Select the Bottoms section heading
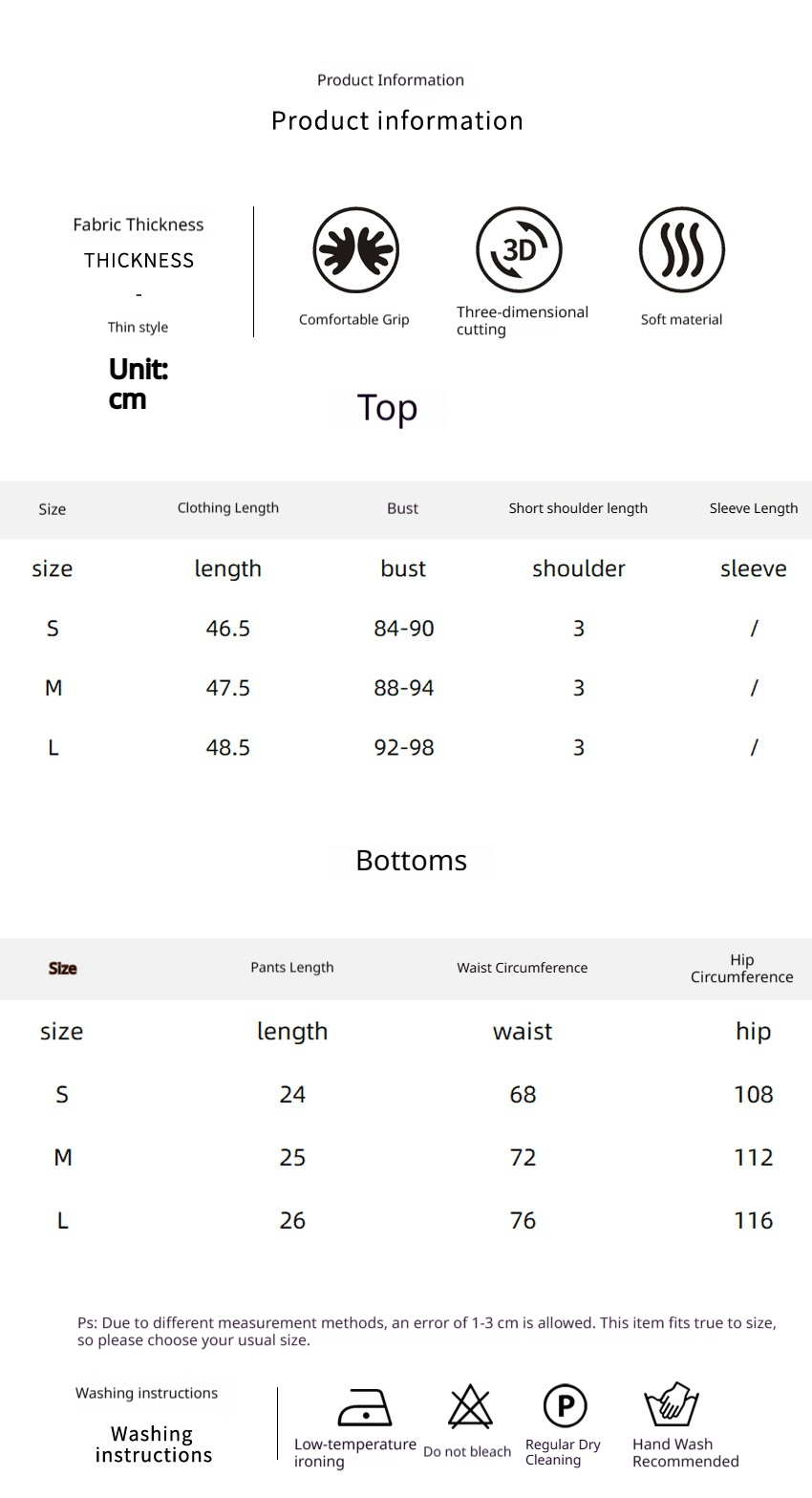The height and width of the screenshot is (1498, 812). [x=411, y=861]
